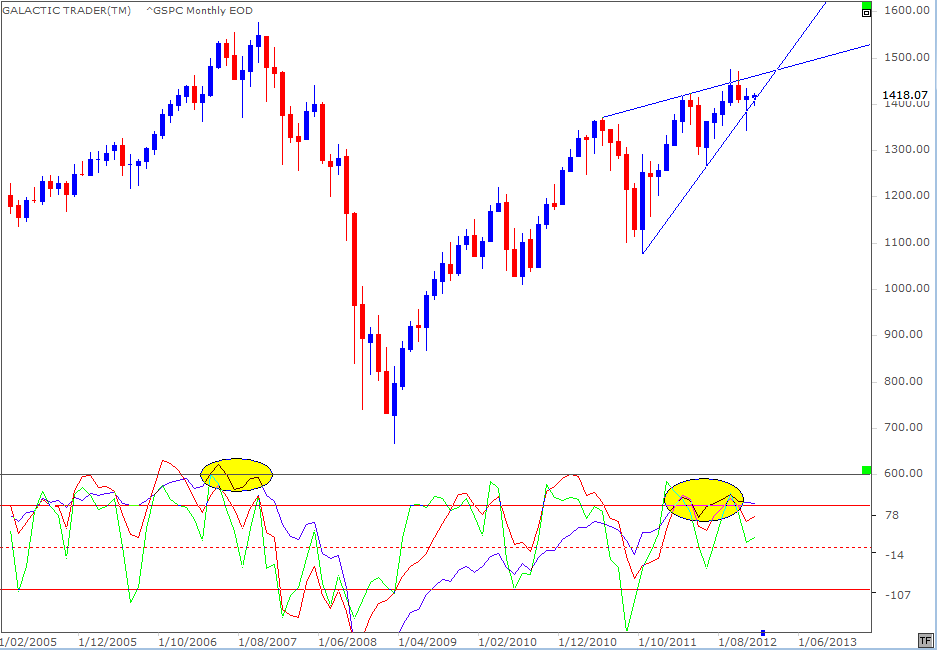Click the 1/06/2013 date label
This screenshot has height=650, width=937.
click(827, 642)
